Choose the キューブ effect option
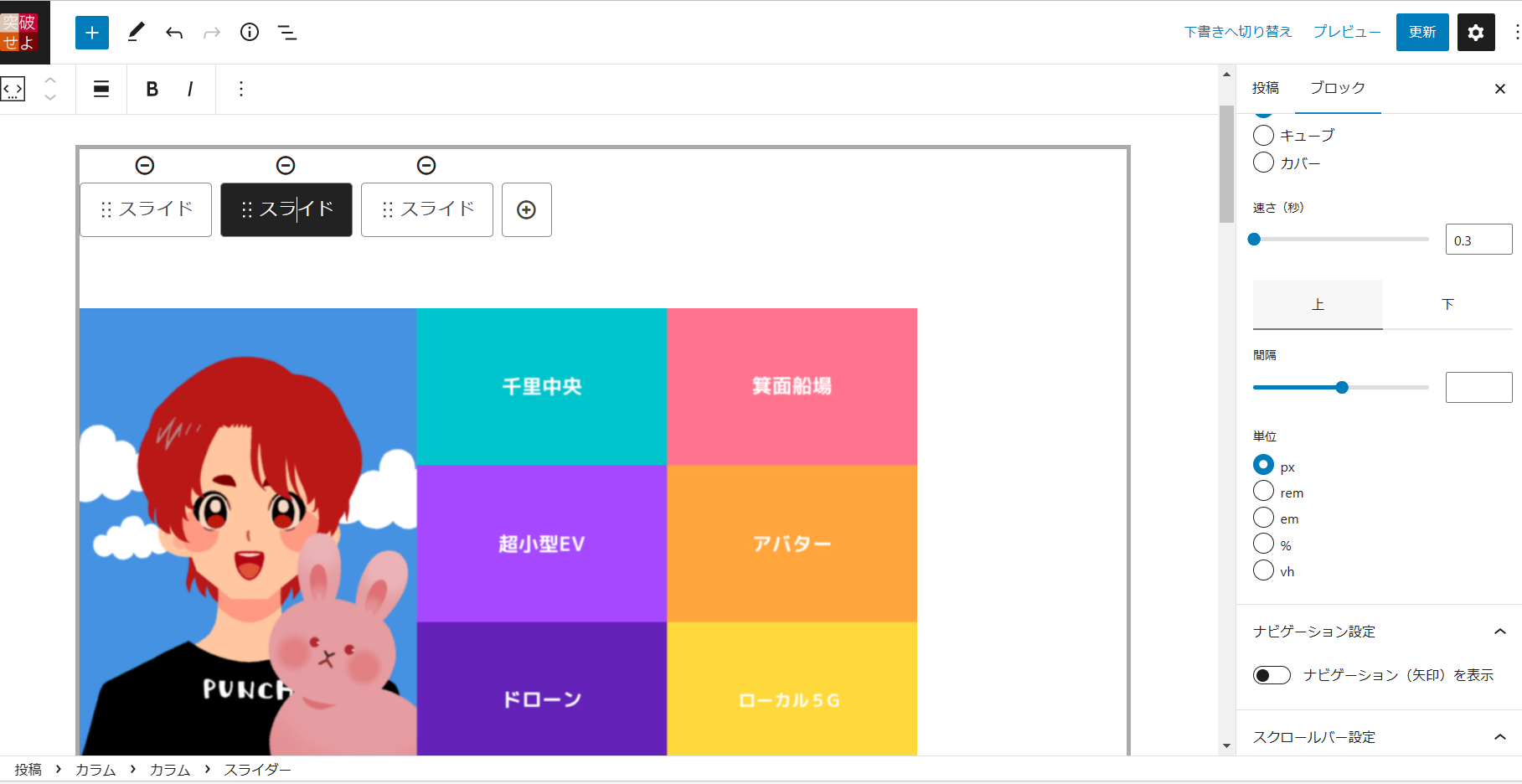 coord(1263,135)
